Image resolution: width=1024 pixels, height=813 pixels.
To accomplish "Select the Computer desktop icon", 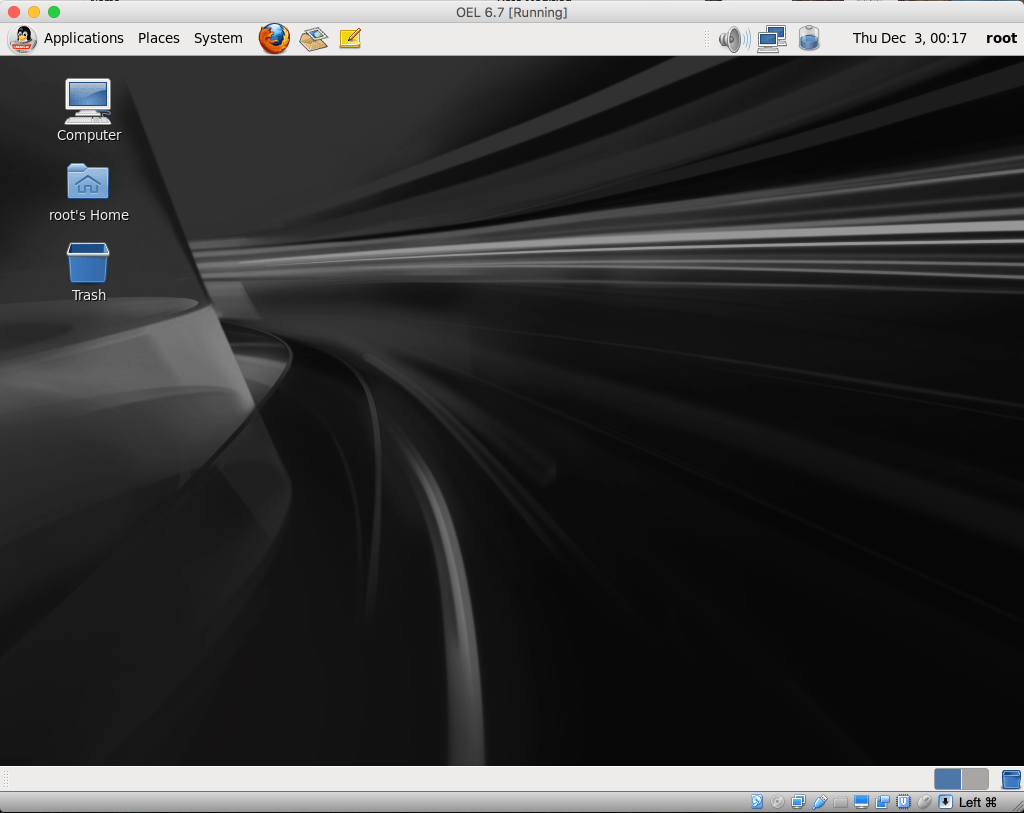I will click(x=89, y=110).
